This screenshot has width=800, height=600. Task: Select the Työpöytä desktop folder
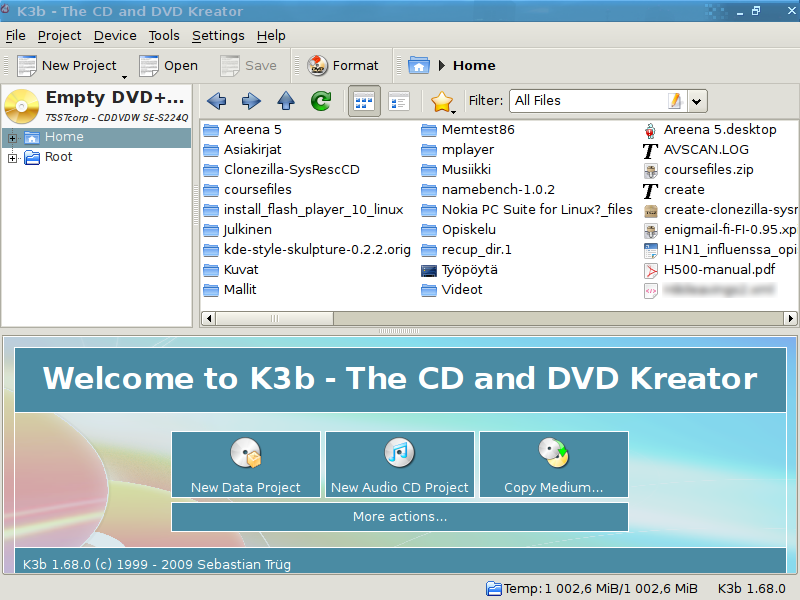pos(460,269)
